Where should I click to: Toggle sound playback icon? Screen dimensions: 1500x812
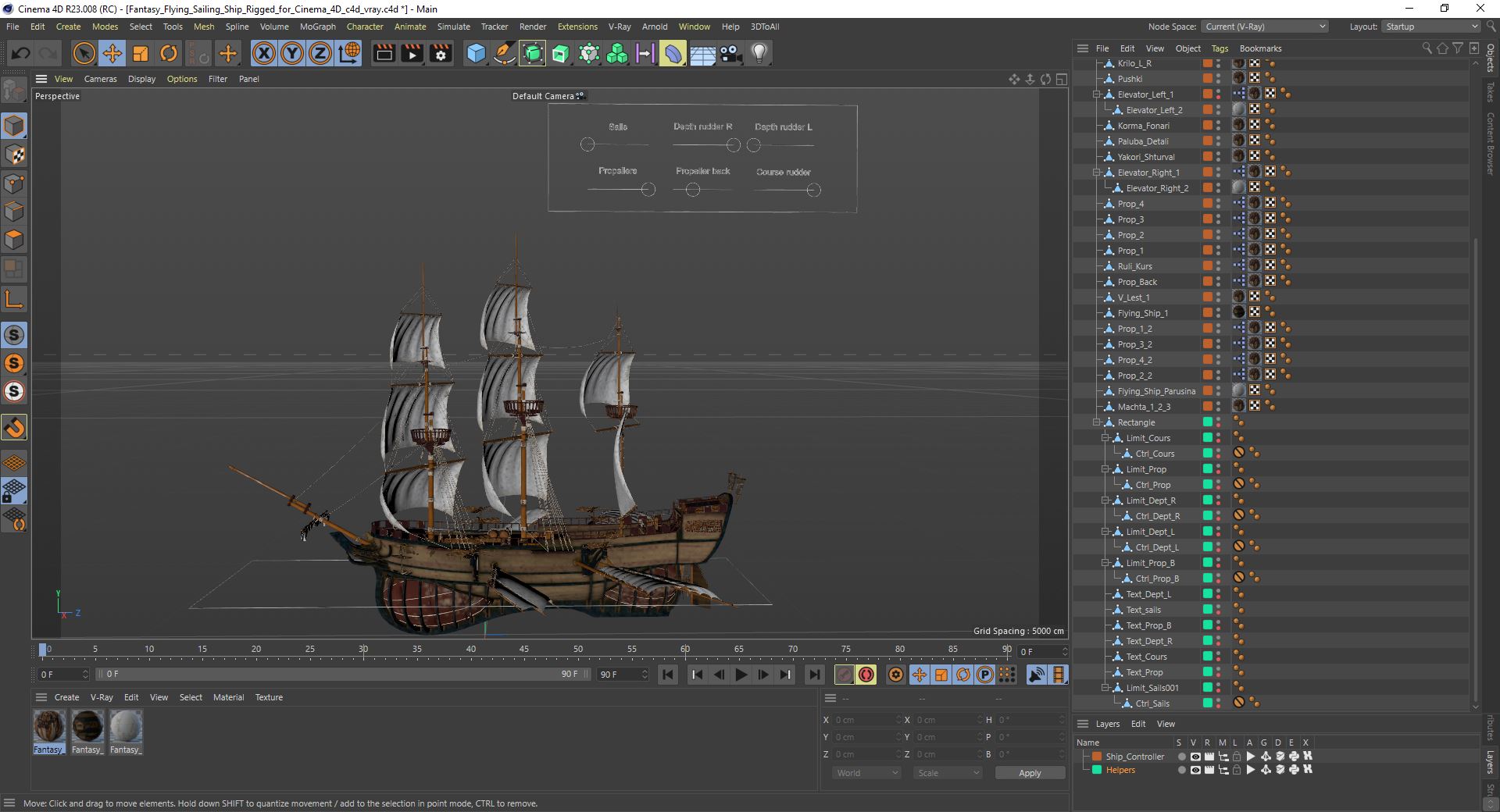click(1037, 675)
